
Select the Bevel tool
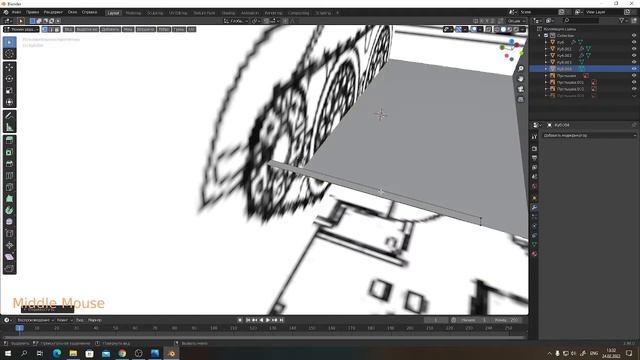tap(9, 164)
